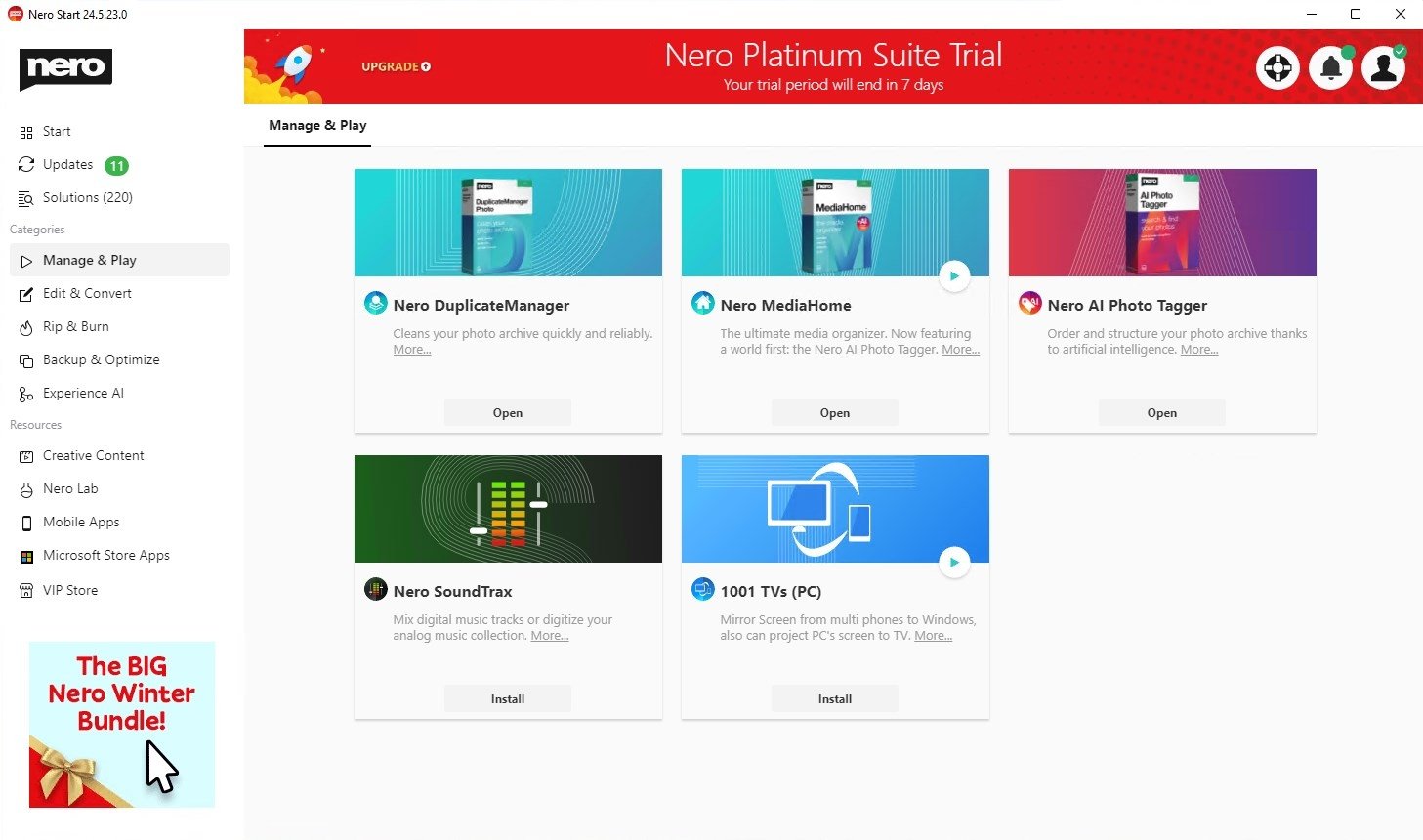Screen dimensions: 1423x840
Task: Open the user account profile icon
Action: click(1383, 67)
